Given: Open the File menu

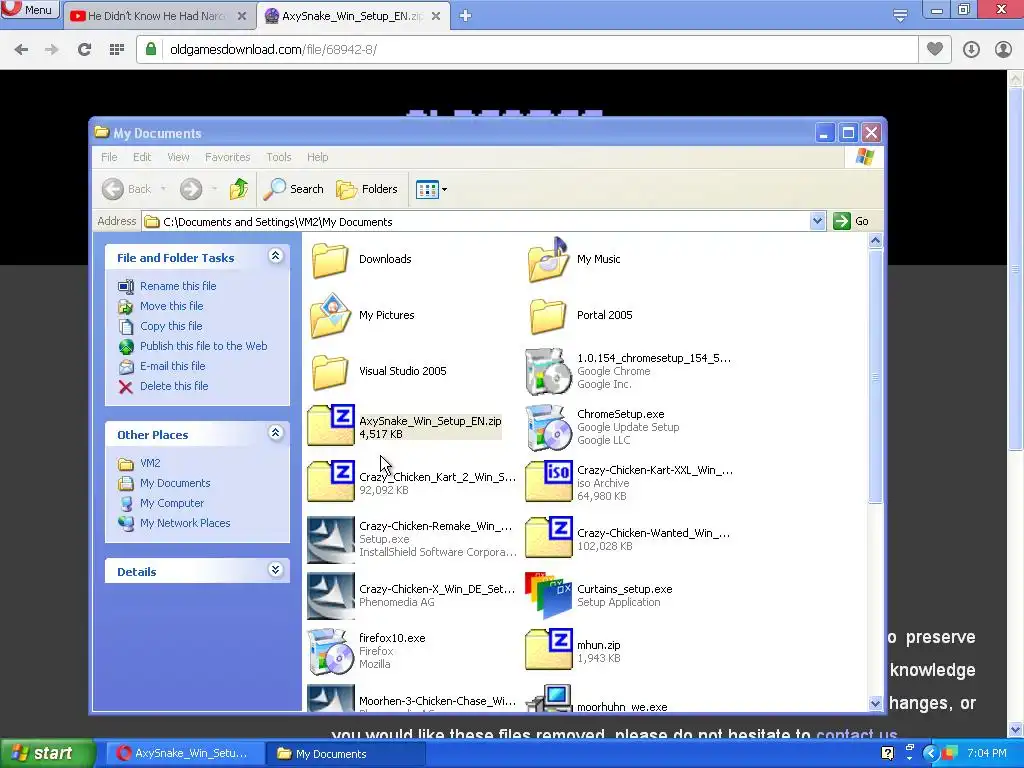Looking at the screenshot, I should (x=109, y=157).
